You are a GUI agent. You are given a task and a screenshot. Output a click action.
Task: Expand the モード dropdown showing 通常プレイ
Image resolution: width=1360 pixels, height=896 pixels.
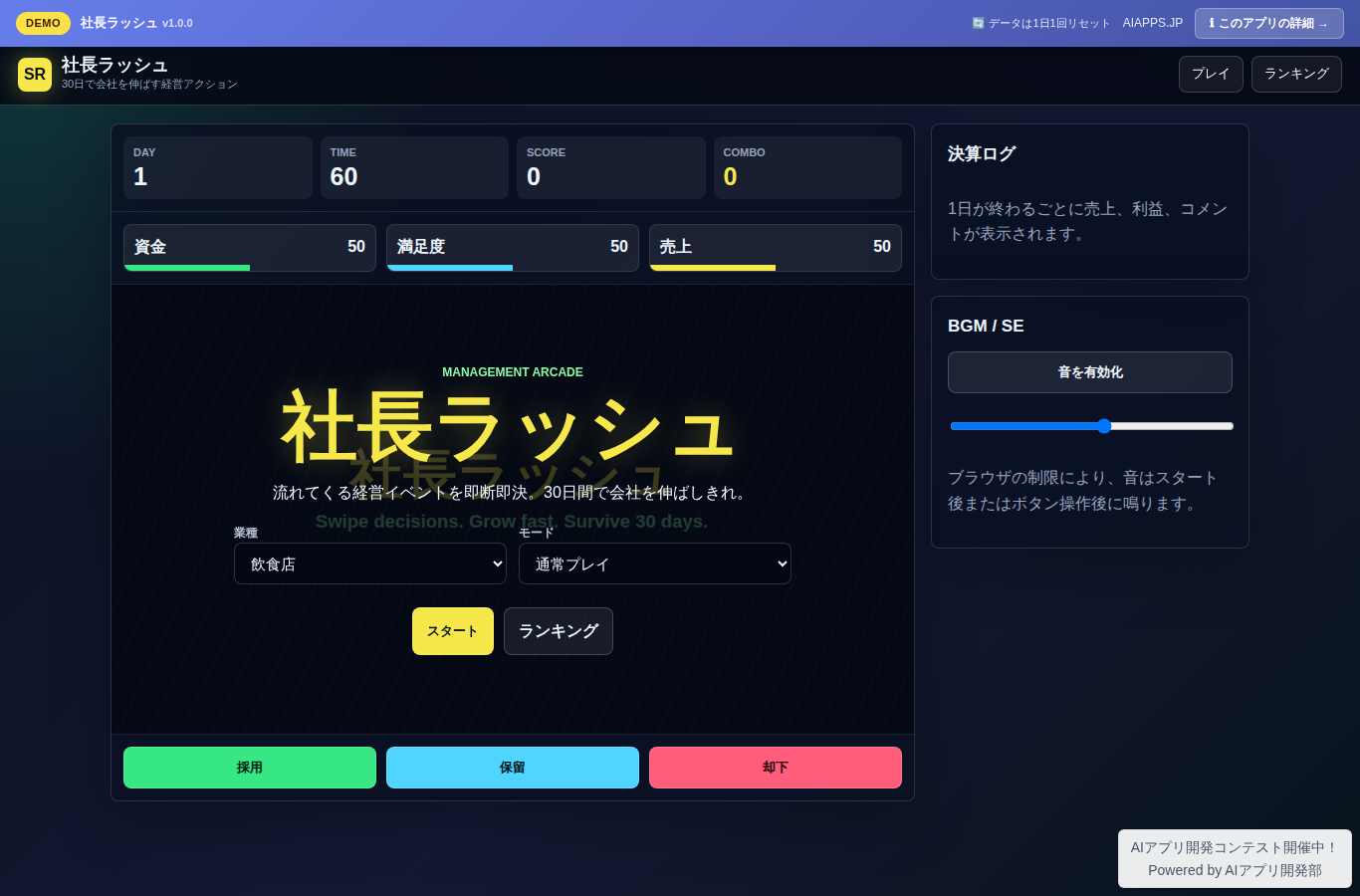point(655,563)
